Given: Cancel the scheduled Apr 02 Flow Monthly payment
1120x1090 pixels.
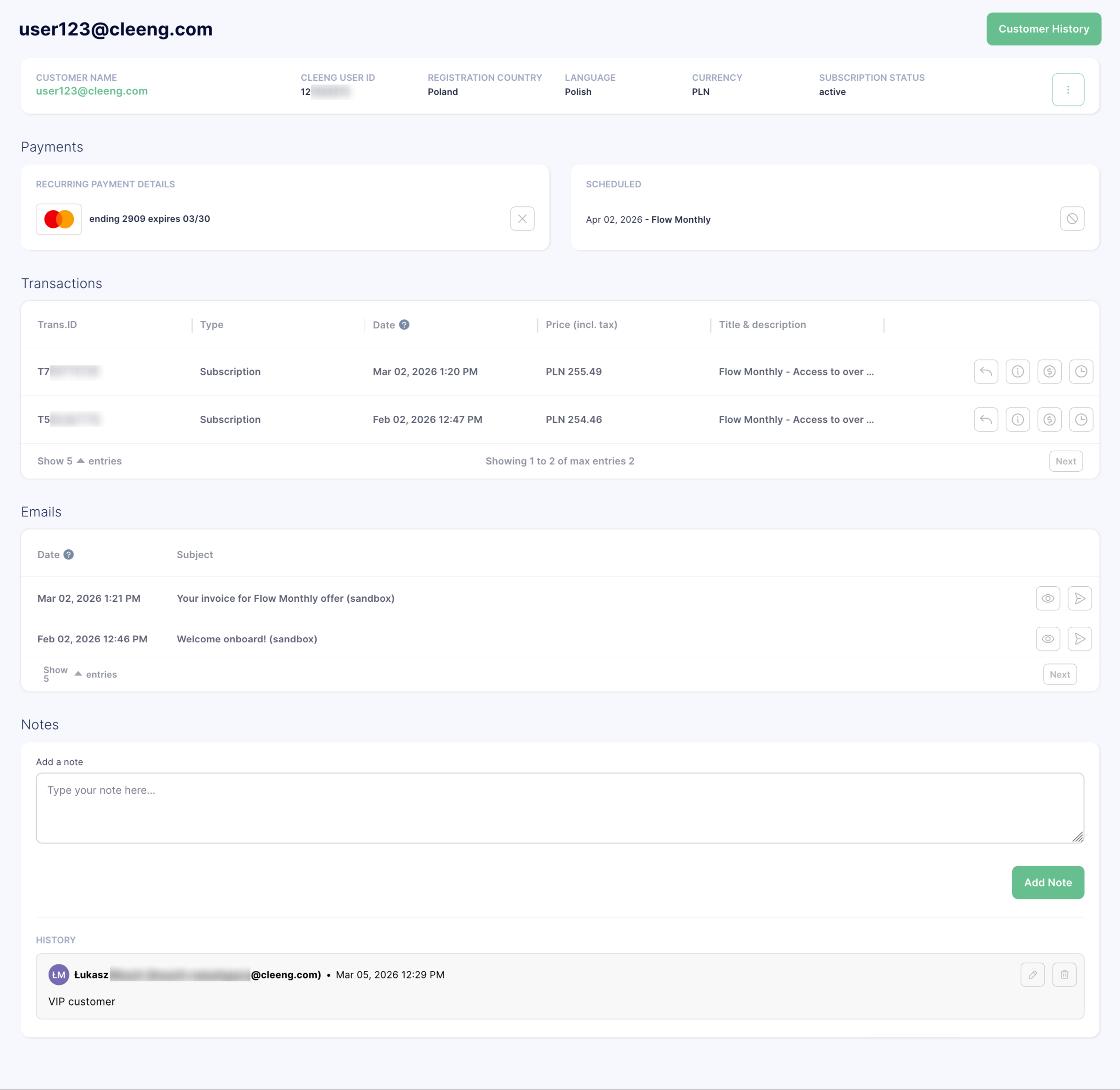Looking at the screenshot, I should (x=1072, y=218).
